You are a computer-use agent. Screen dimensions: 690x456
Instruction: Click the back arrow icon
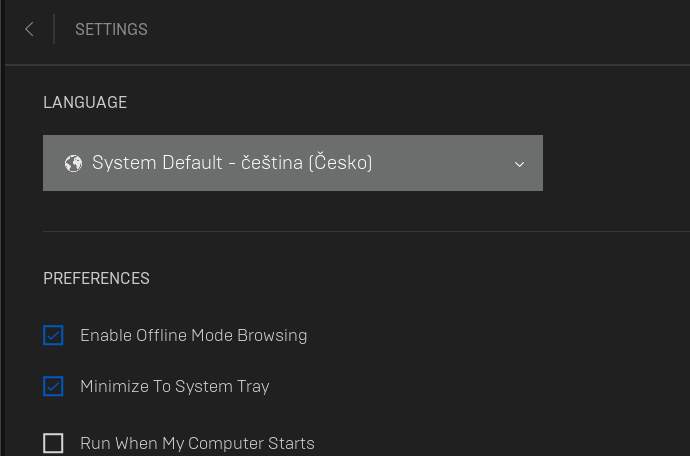[29, 30]
